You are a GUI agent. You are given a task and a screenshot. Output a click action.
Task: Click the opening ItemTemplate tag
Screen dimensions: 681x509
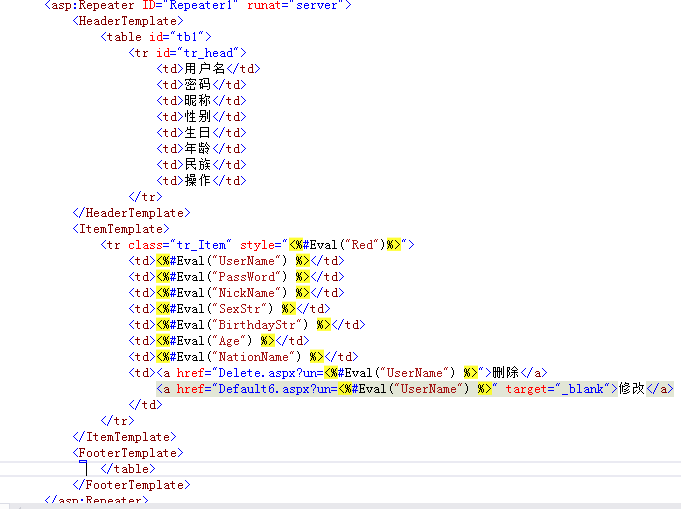pos(121,229)
